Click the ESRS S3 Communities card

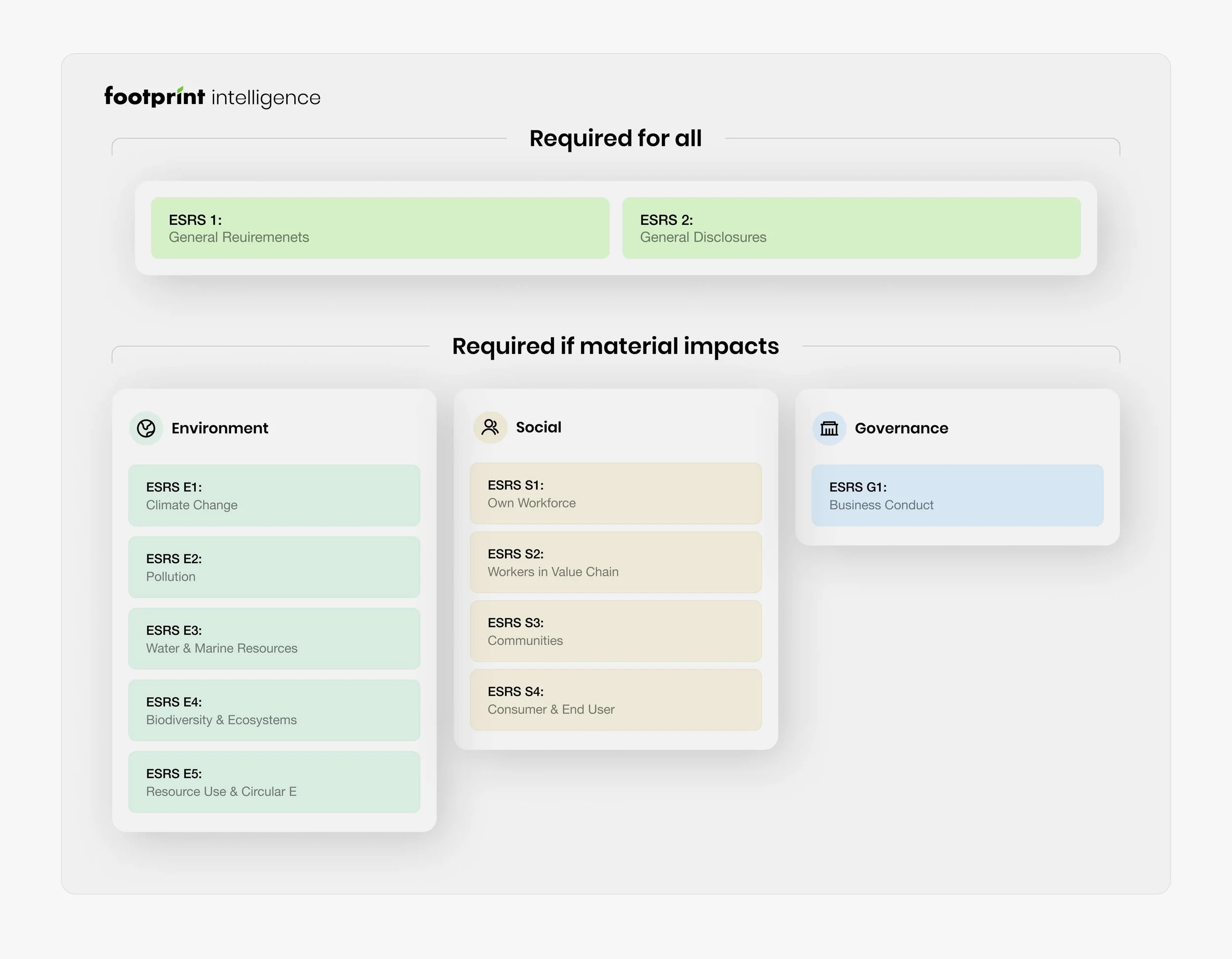coord(616,631)
